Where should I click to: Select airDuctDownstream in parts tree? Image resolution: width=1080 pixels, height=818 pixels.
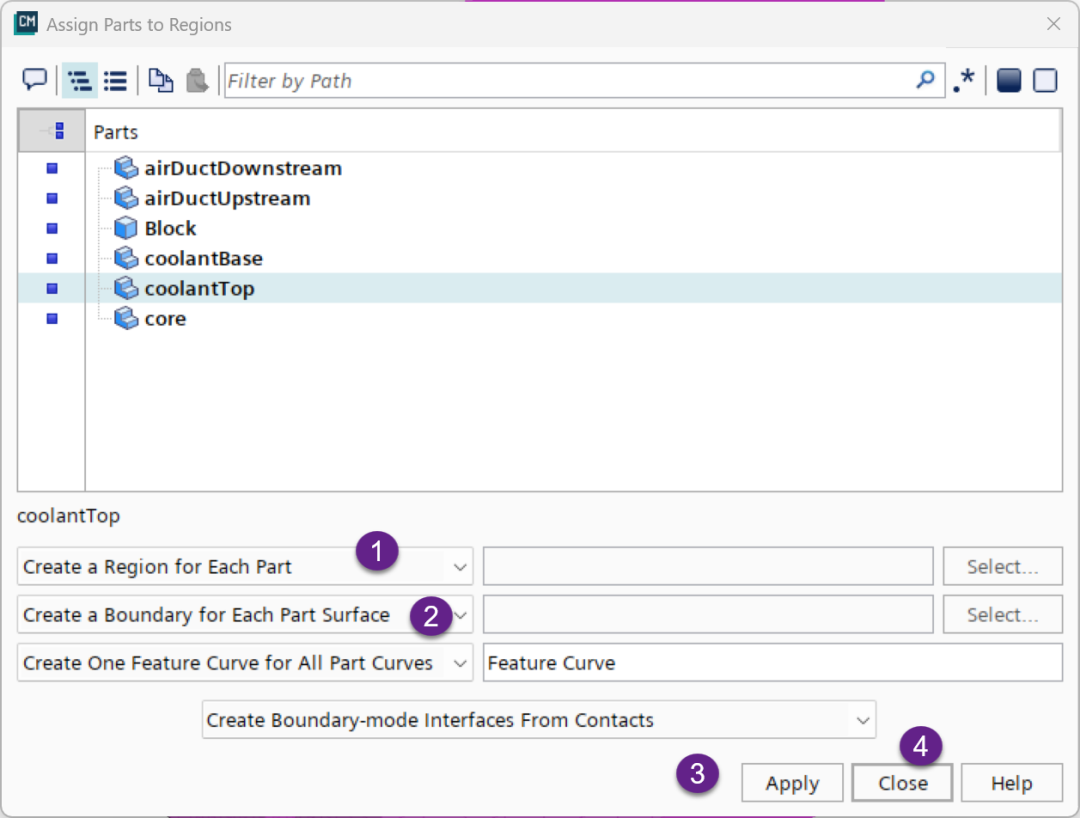click(243, 168)
